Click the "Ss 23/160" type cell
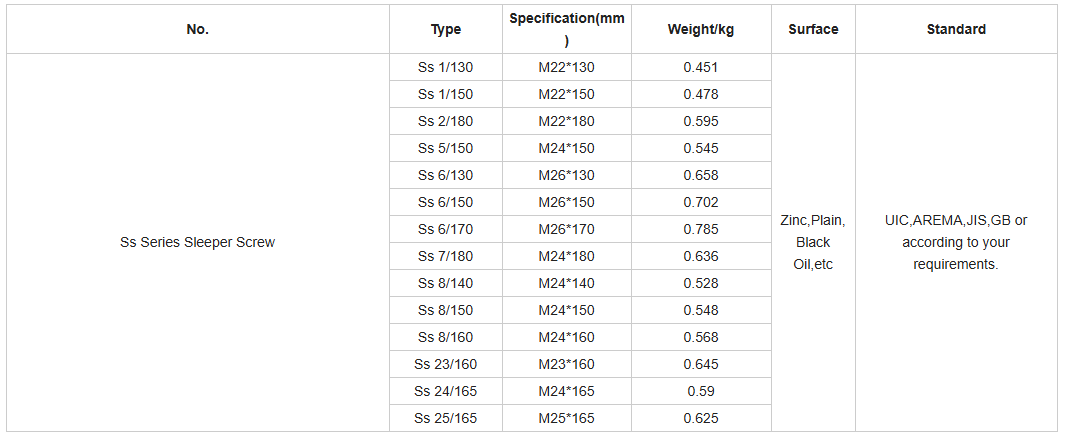The height and width of the screenshot is (434, 1066). 445,364
